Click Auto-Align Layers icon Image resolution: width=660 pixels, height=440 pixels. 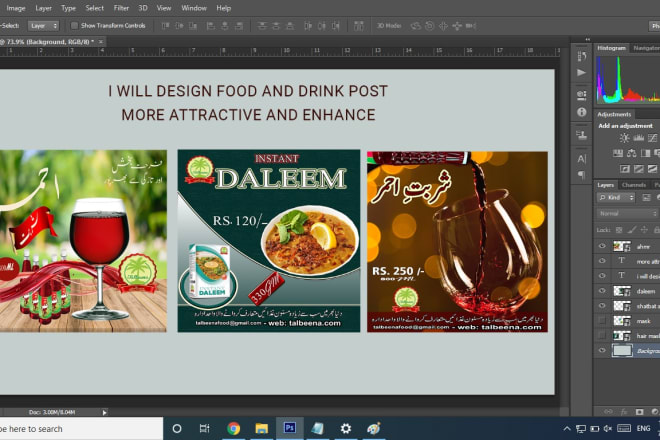[359, 26]
